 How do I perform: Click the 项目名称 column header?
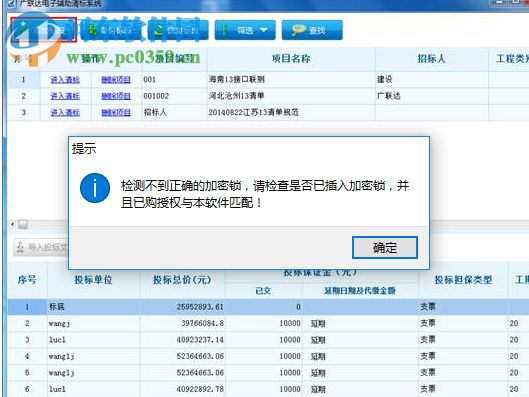pos(291,59)
